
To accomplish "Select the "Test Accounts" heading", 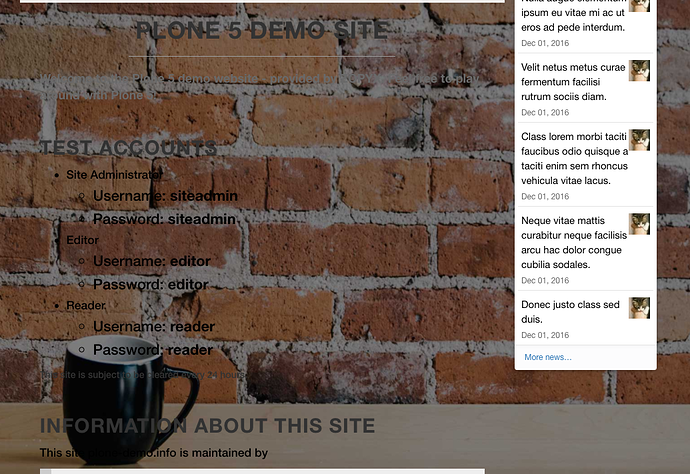I will click(x=128, y=148).
